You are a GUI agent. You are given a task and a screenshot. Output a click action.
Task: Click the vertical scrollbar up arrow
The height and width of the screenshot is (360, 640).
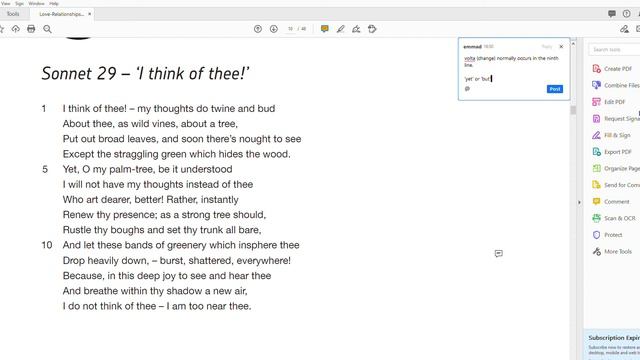[573, 43]
